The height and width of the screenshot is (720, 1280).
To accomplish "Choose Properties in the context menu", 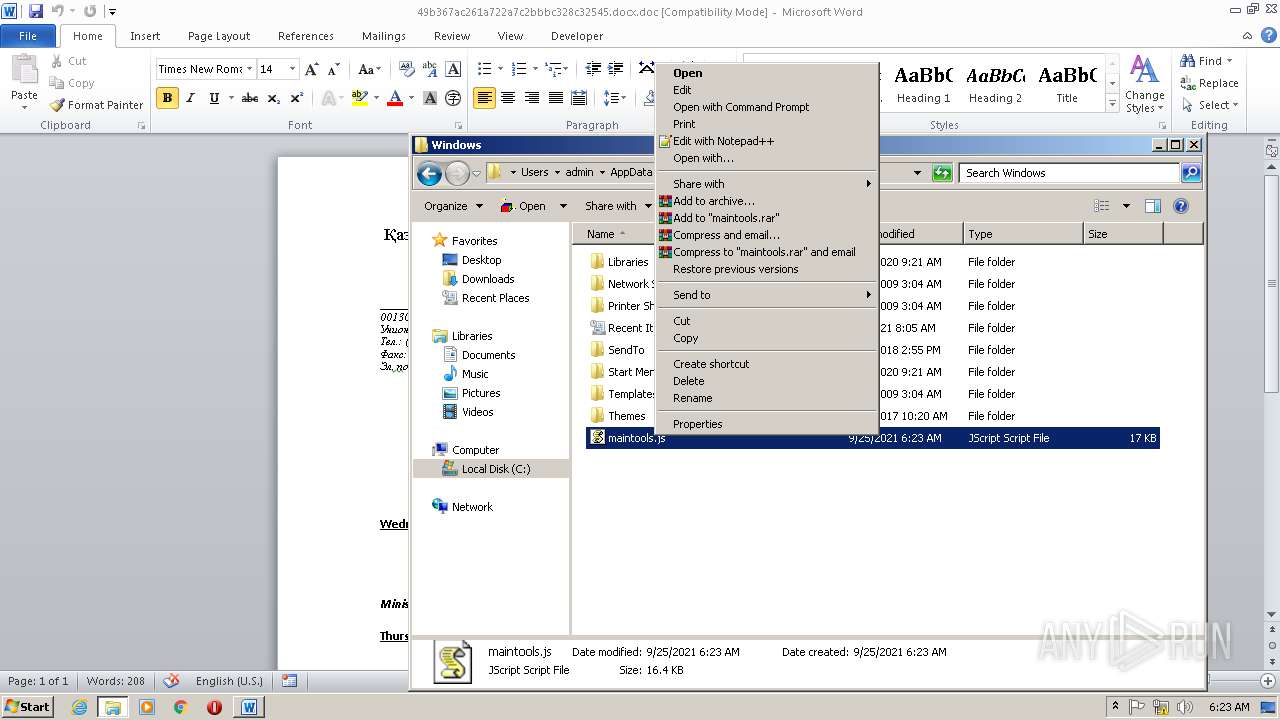I will coord(766,424).
